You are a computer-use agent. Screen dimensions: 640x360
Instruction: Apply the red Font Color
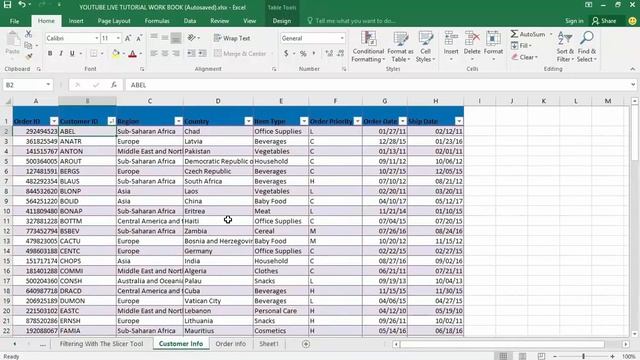pos(132,53)
